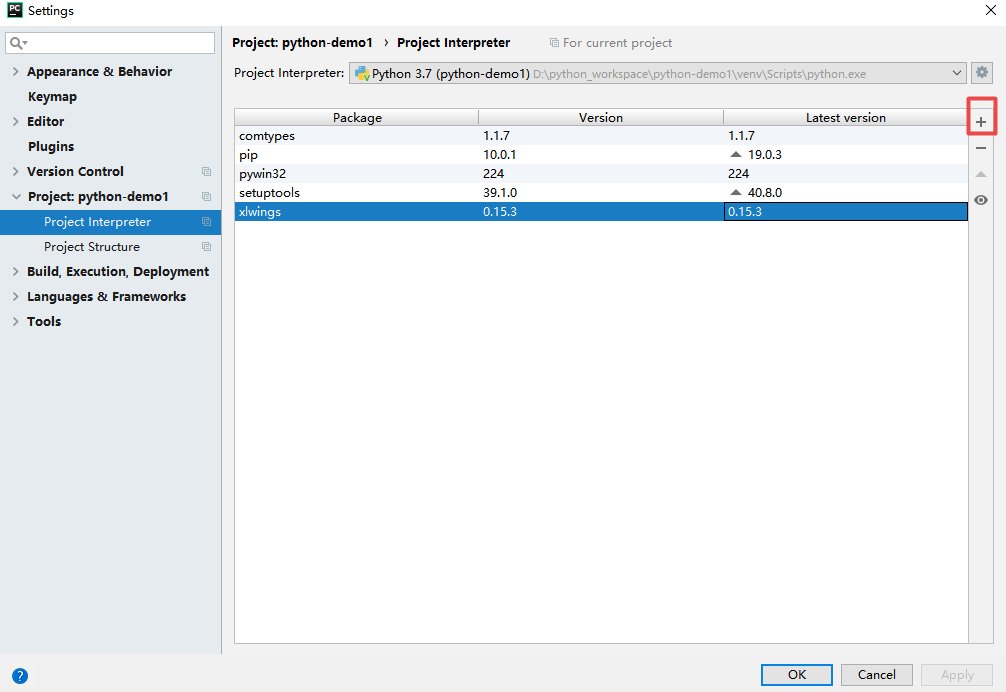
Task: Toggle the eye icon to show early releases
Action: pyautogui.click(x=981, y=200)
